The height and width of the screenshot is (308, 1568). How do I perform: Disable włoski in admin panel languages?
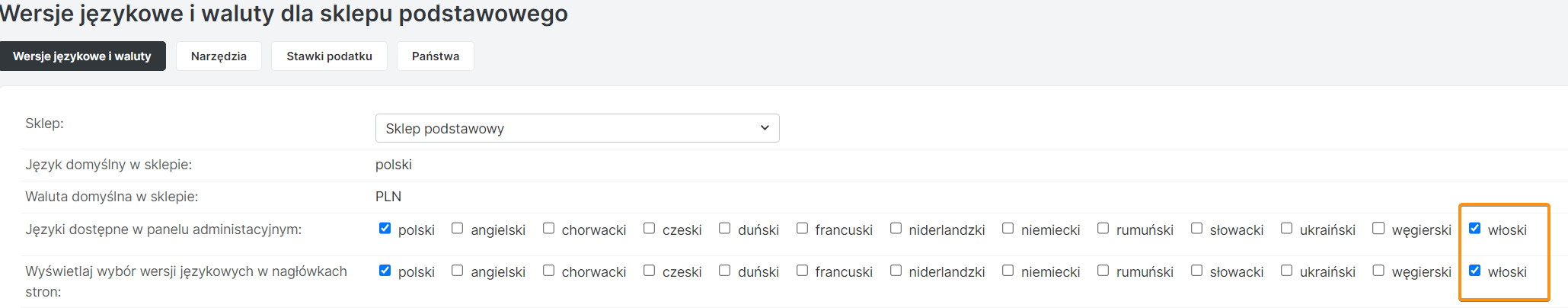[1475, 229]
